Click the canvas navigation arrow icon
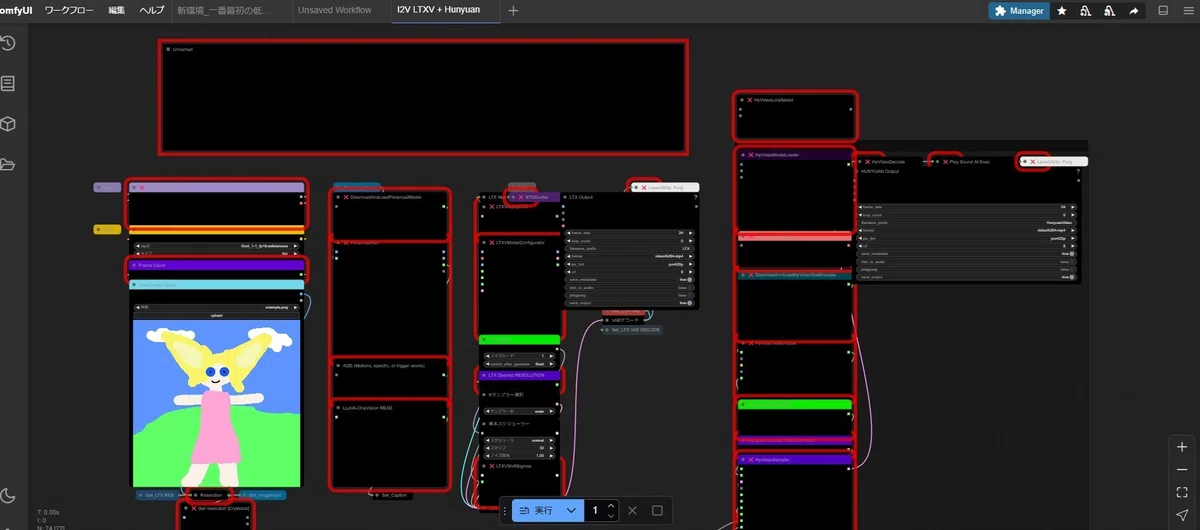This screenshot has width=1200, height=530. (1182, 514)
